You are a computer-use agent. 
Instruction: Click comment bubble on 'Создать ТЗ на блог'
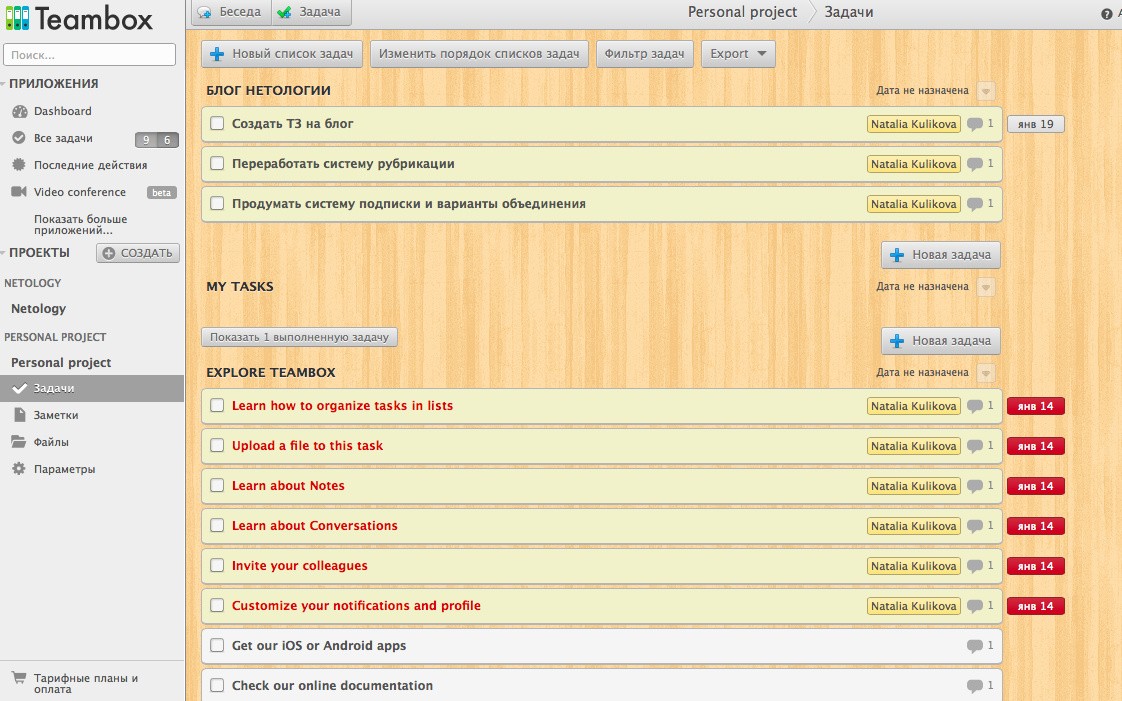tap(975, 124)
